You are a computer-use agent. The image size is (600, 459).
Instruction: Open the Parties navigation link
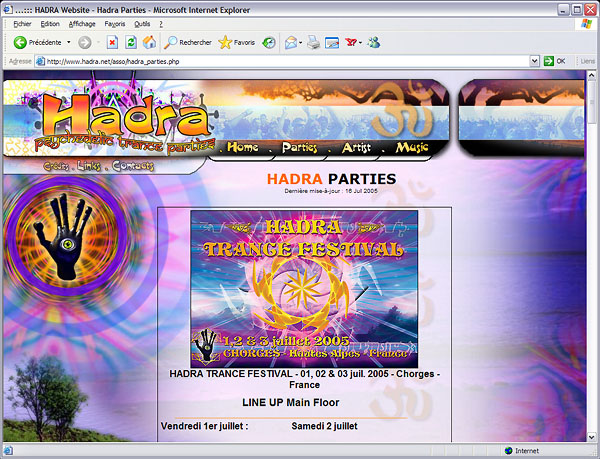click(x=299, y=147)
